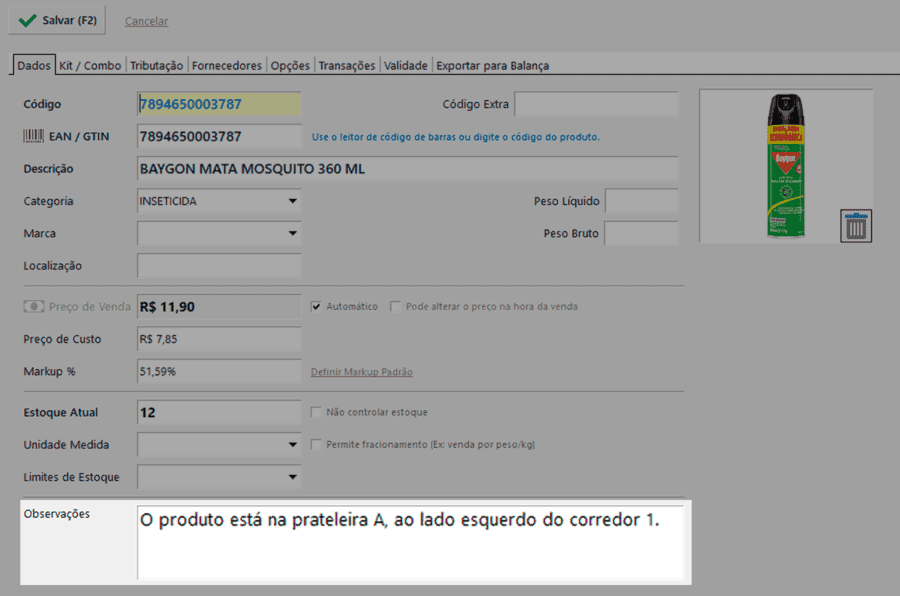Click the Estoque Atual field with 12
This screenshot has height=596, width=900.
point(219,412)
